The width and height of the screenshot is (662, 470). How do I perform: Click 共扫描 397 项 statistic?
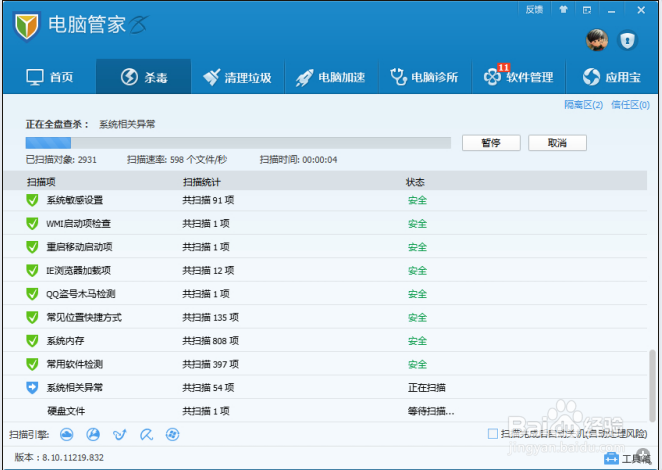(x=210, y=364)
